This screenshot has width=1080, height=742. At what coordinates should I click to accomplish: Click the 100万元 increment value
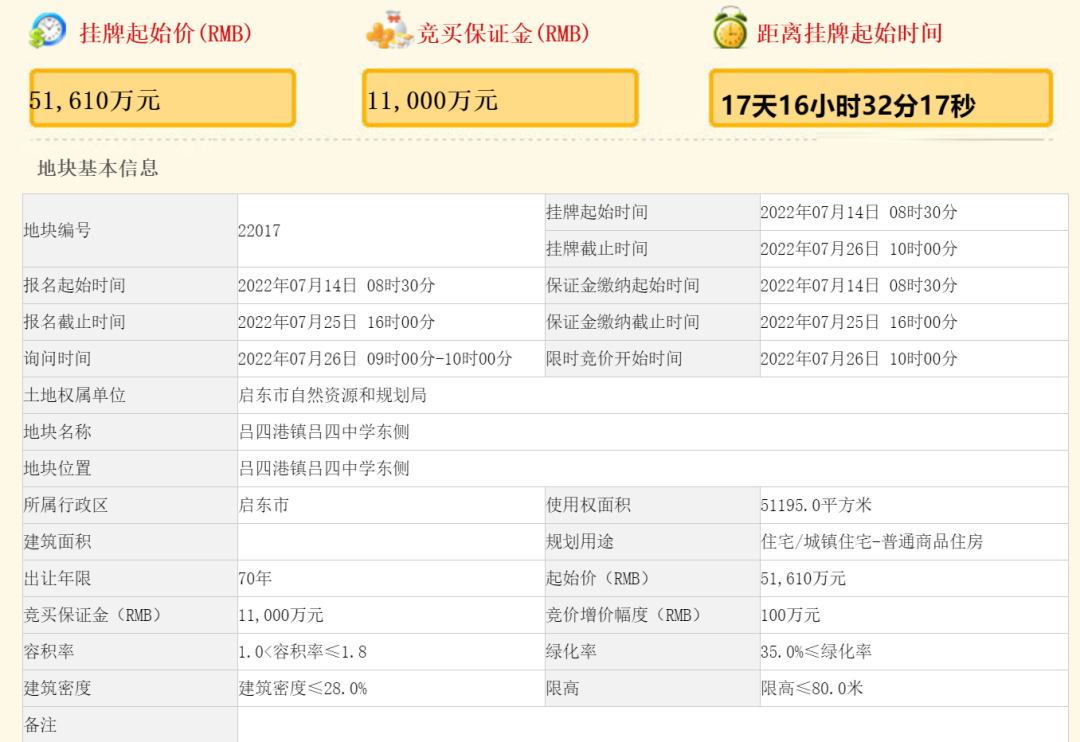coord(791,615)
